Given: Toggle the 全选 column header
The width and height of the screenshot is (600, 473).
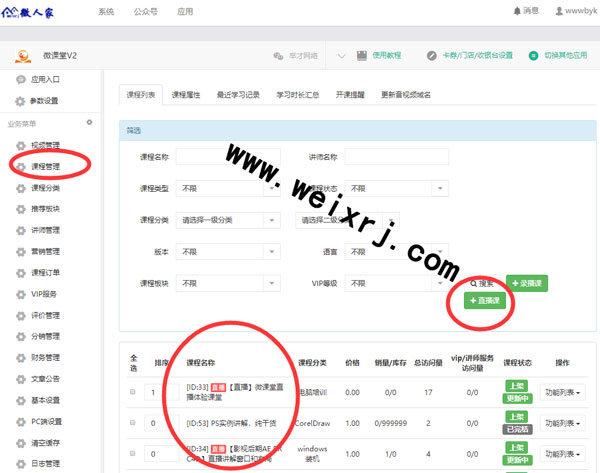Looking at the screenshot, I should (133, 363).
